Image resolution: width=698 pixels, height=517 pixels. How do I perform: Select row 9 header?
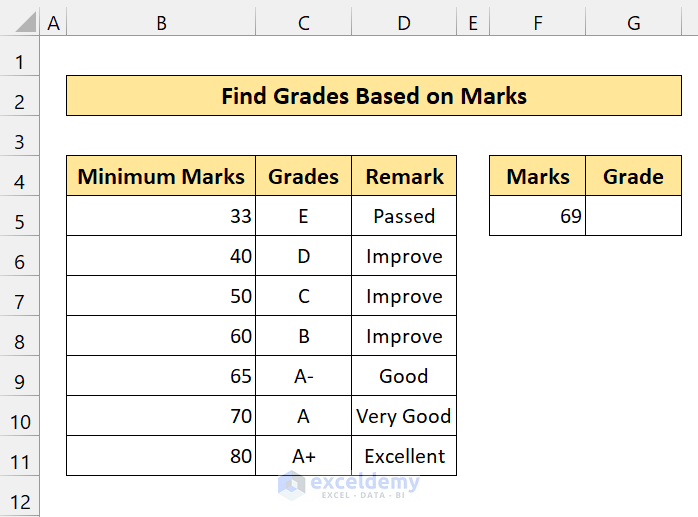point(20,376)
